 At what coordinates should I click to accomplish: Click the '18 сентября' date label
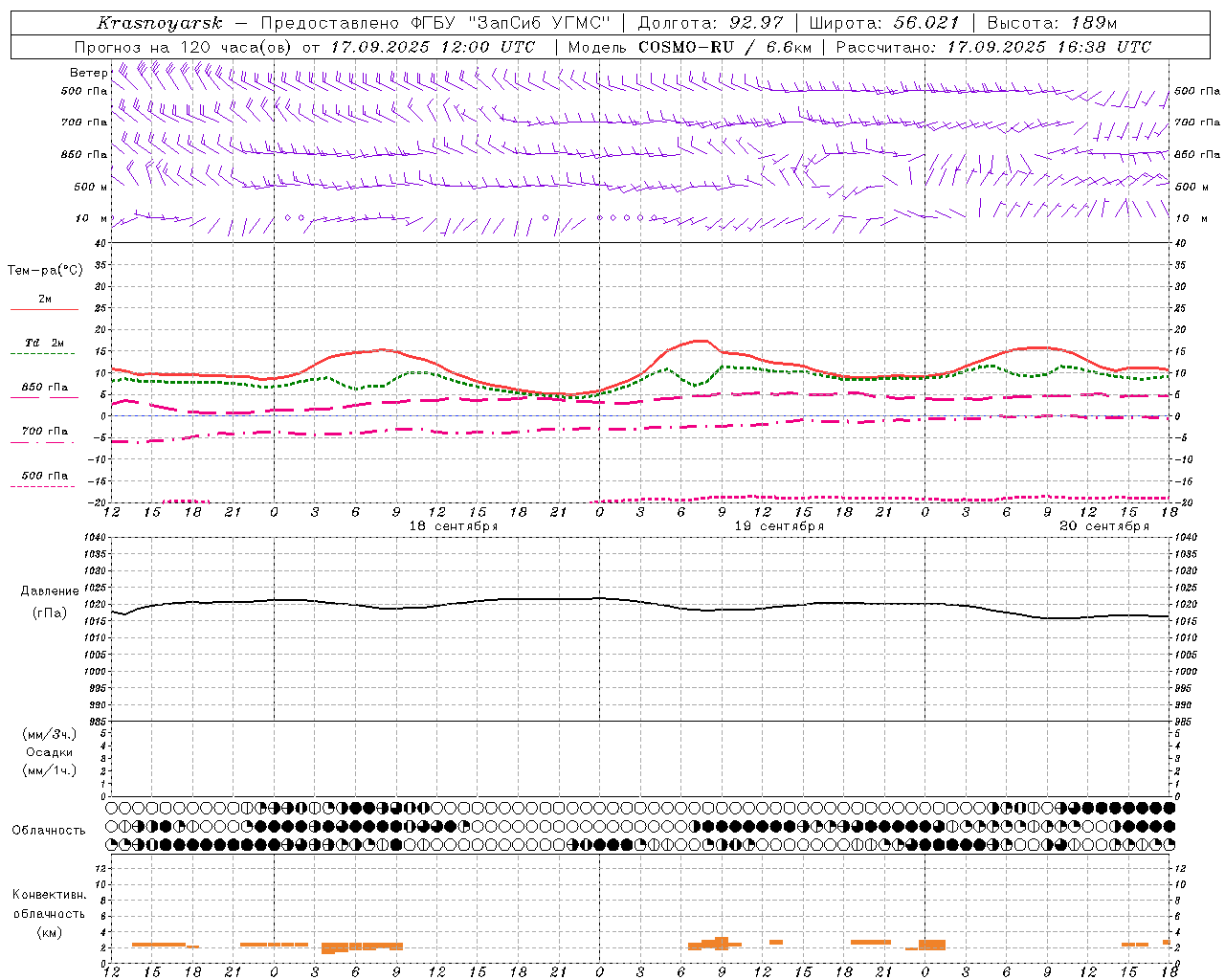tap(454, 526)
